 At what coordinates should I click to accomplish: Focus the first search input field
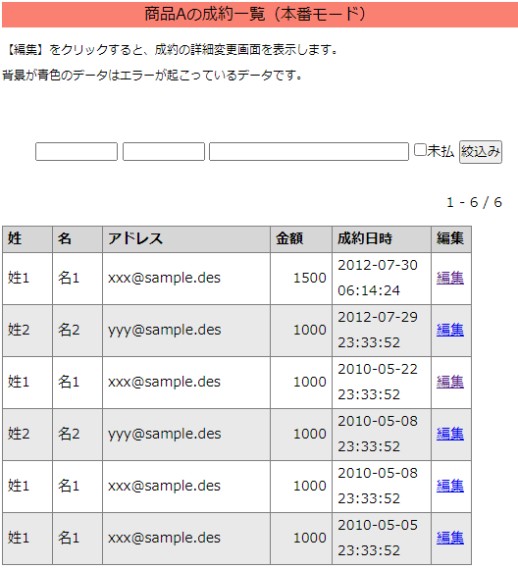coord(76,151)
